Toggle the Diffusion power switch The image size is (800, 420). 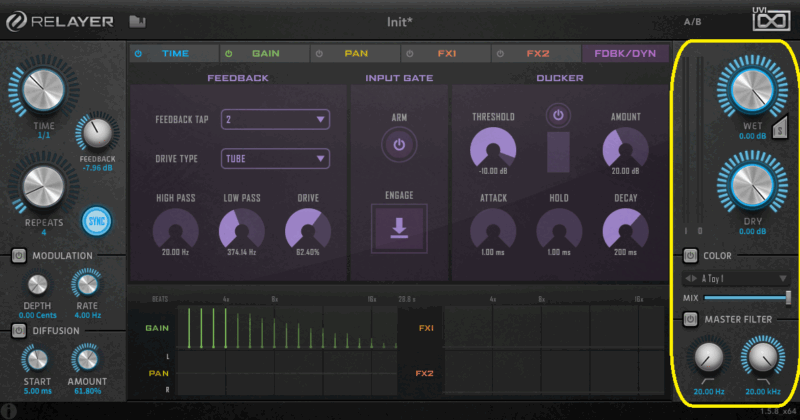point(18,330)
